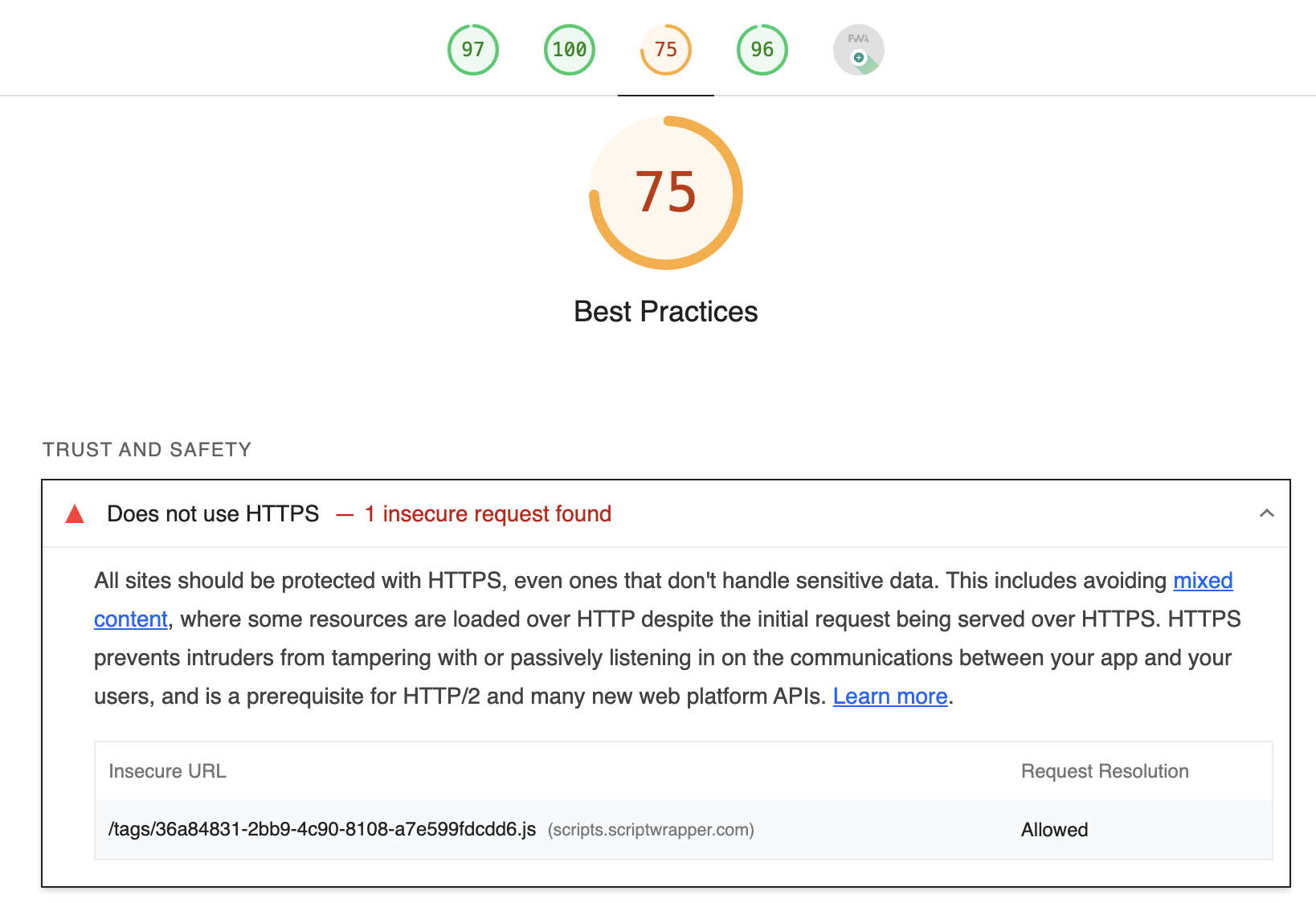Click the "Best Practices" category heading
The height and width of the screenshot is (903, 1316).
click(x=665, y=312)
